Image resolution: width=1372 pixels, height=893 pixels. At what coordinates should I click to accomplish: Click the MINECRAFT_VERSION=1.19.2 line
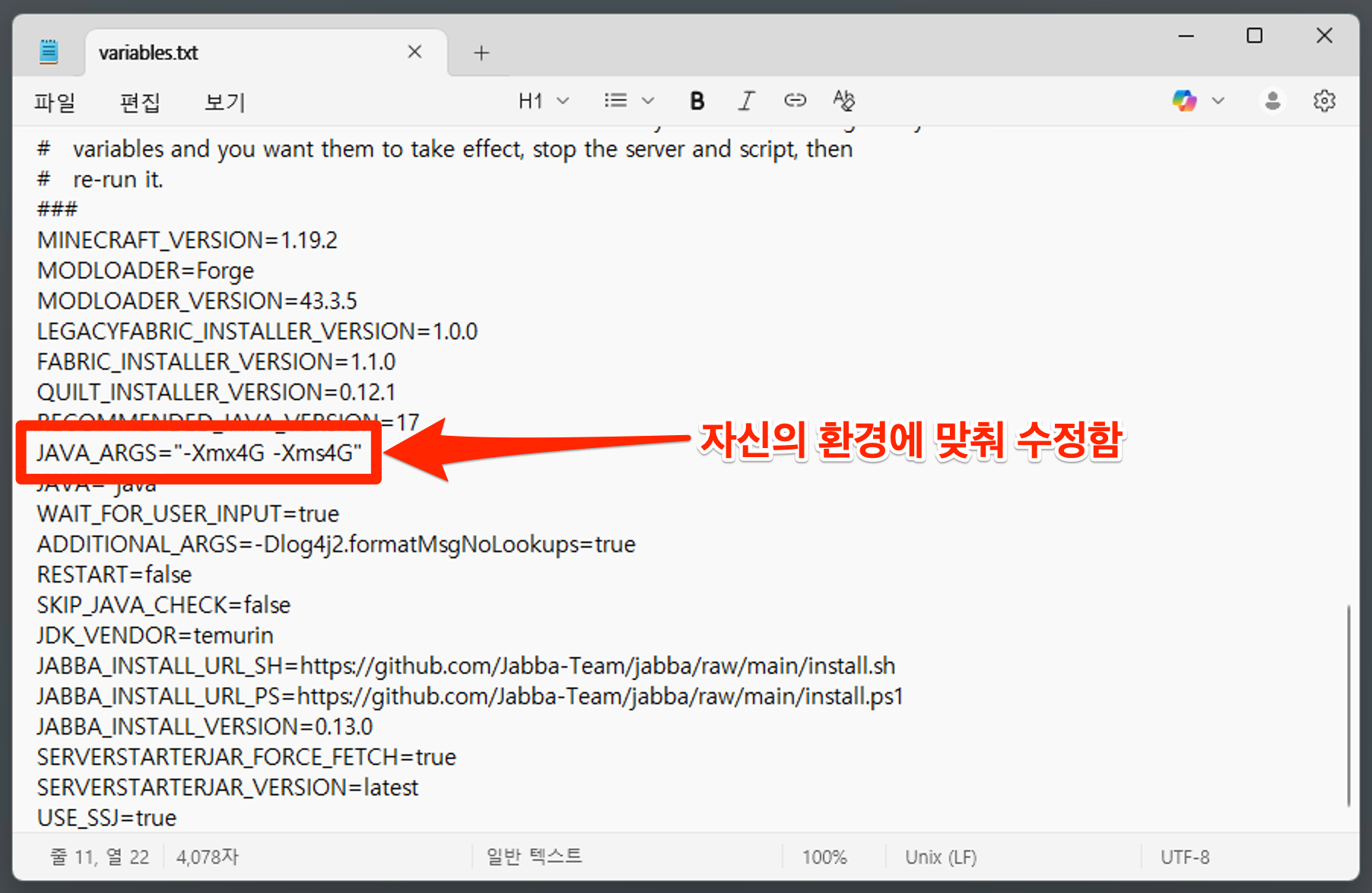[x=187, y=240]
